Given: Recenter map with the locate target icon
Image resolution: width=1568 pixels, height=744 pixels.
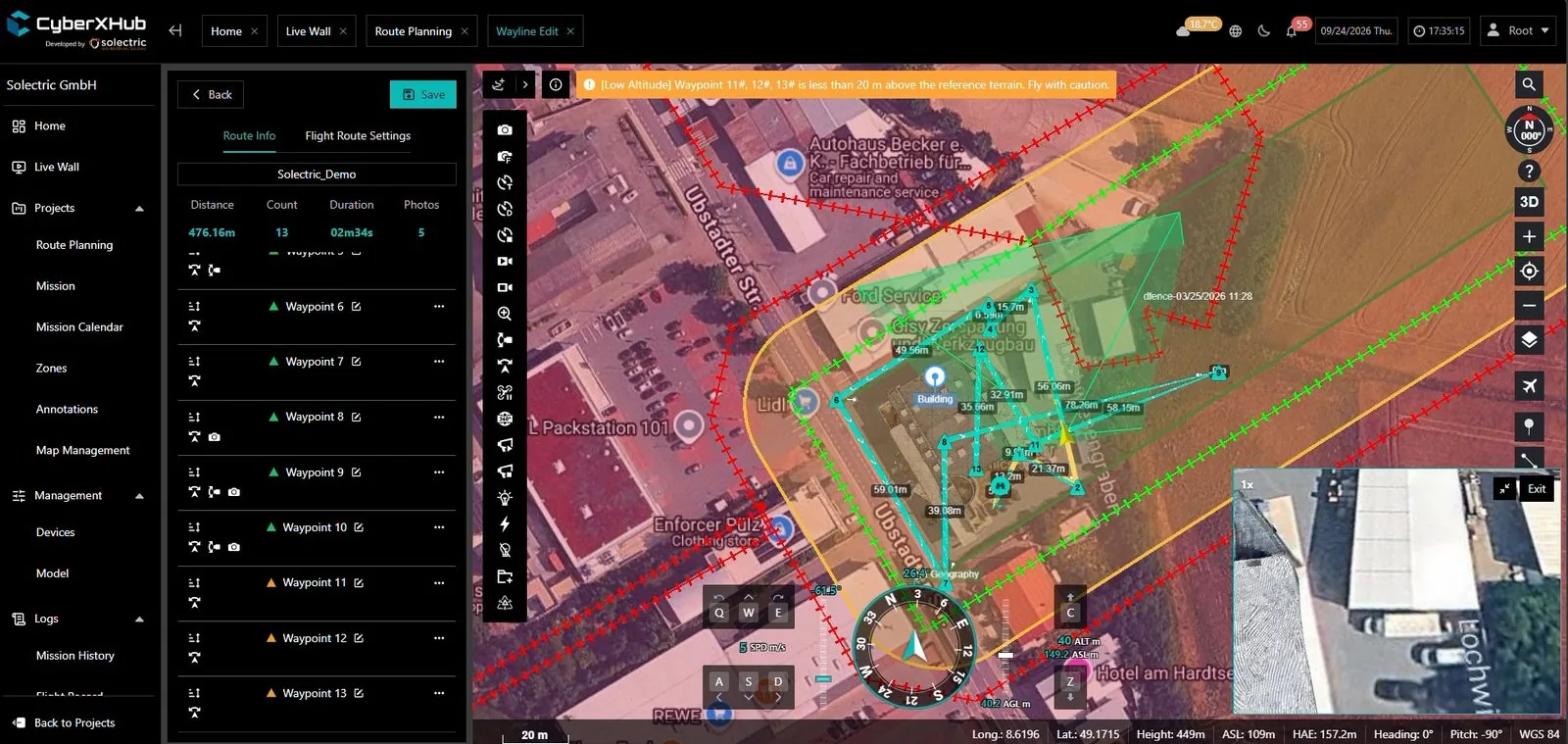Looking at the screenshot, I should pyautogui.click(x=1529, y=272).
